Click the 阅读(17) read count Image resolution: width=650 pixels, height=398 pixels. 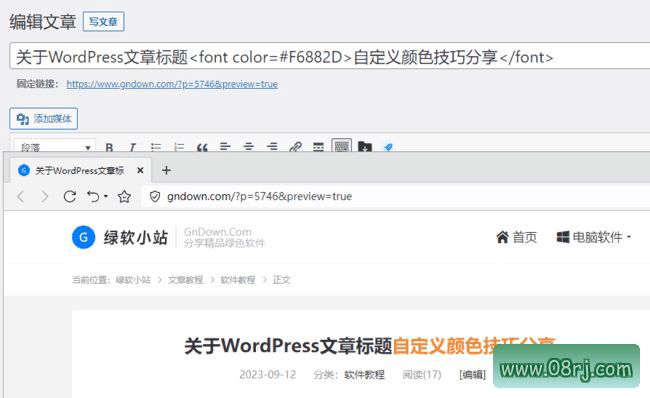click(422, 375)
